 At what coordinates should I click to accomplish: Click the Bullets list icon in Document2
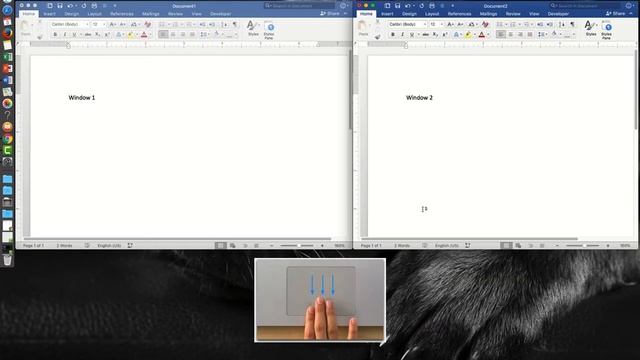(x=499, y=24)
